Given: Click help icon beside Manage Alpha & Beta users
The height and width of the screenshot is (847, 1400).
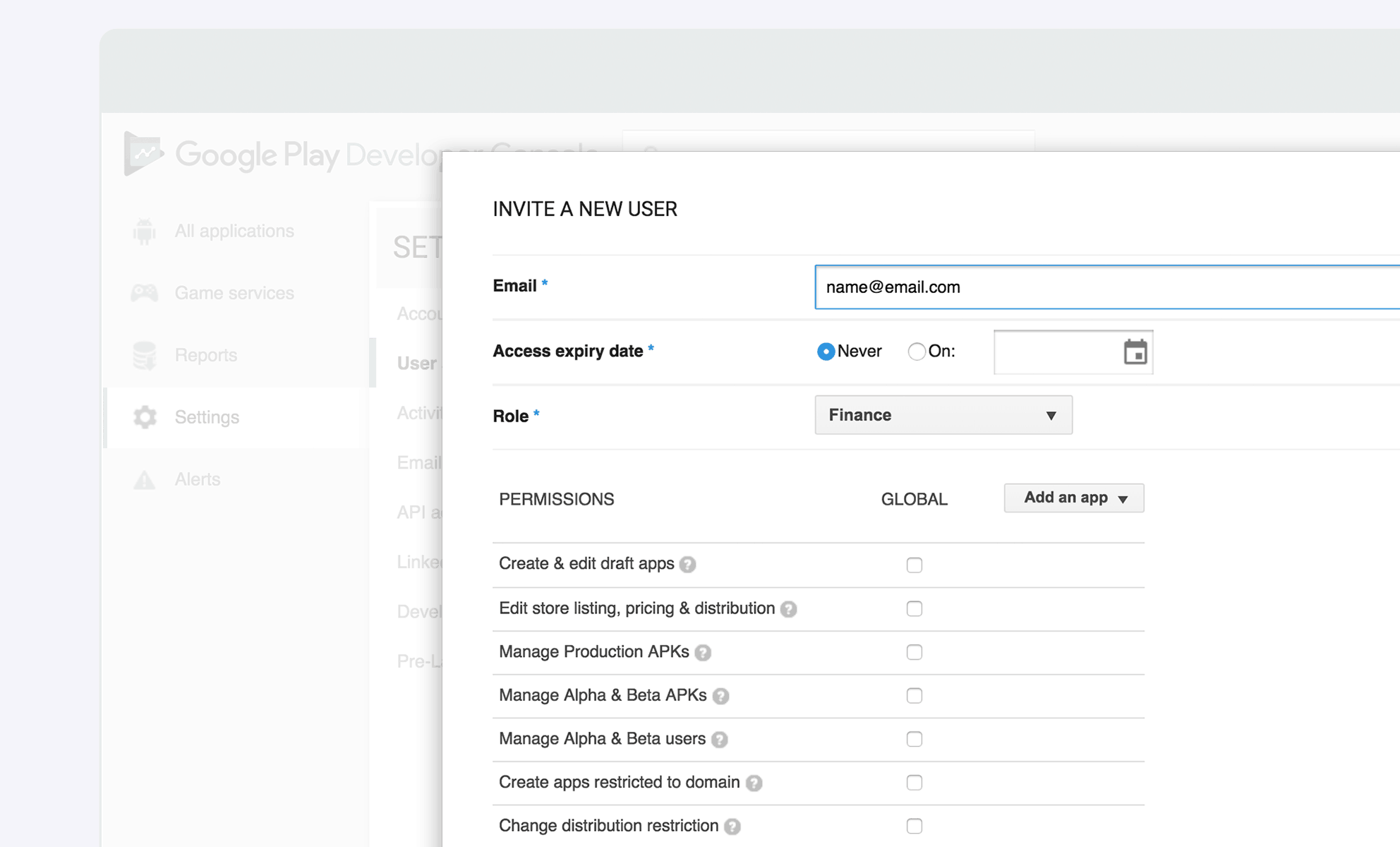Looking at the screenshot, I should [x=719, y=740].
